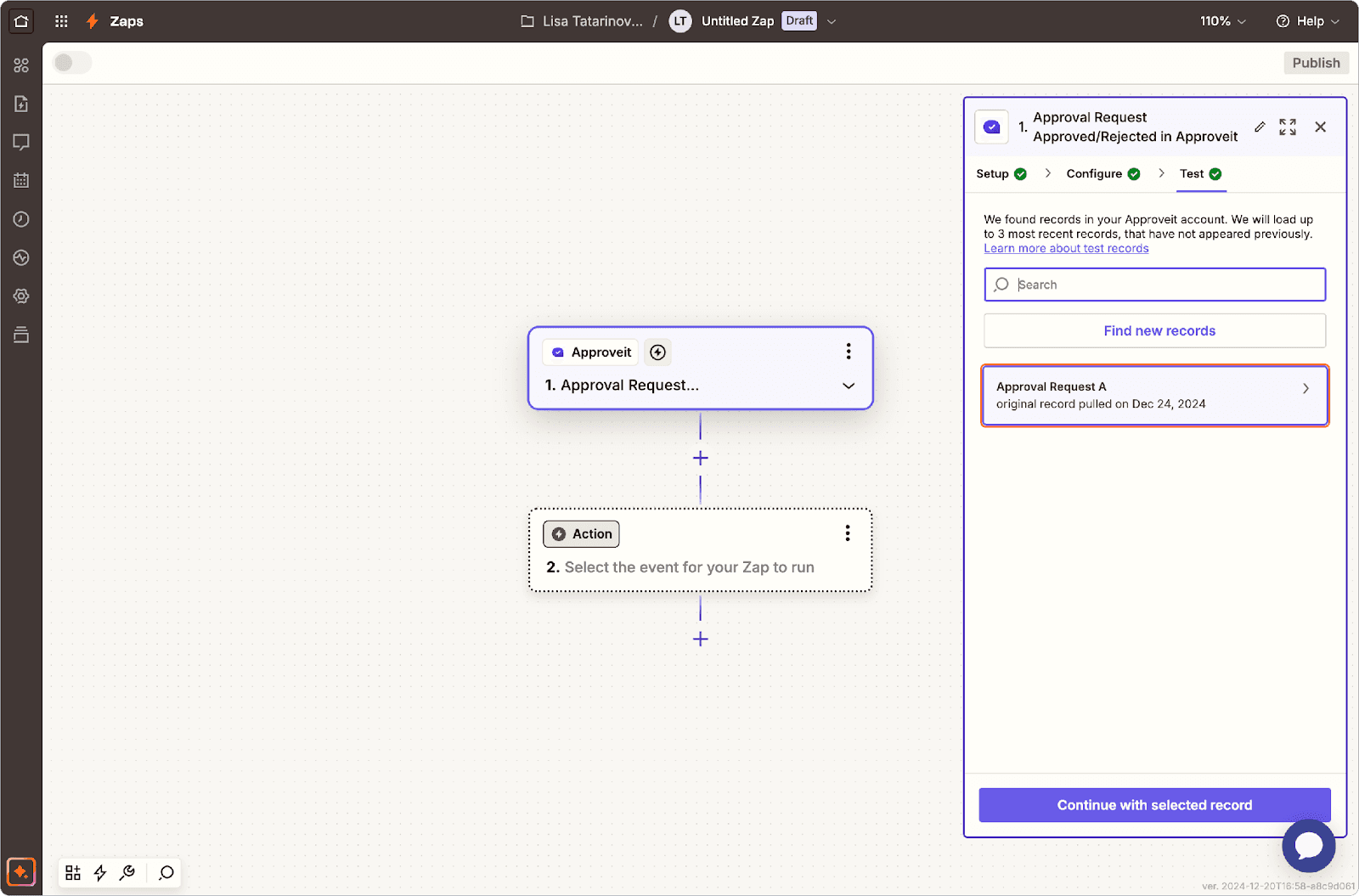Image resolution: width=1359 pixels, height=896 pixels.
Task: Open the Help dropdown menu
Action: point(1307,21)
